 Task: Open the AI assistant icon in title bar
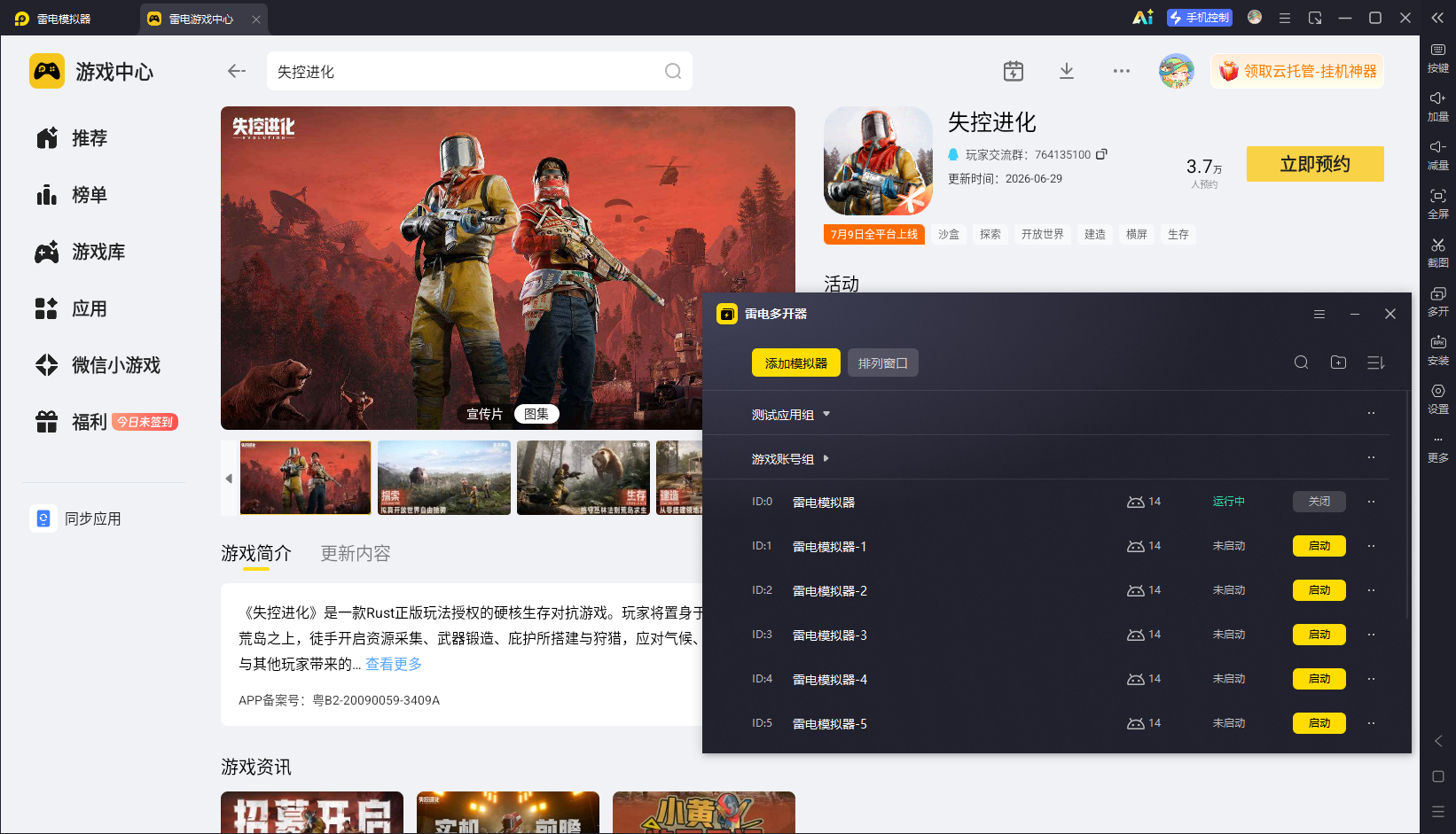coord(1143,18)
